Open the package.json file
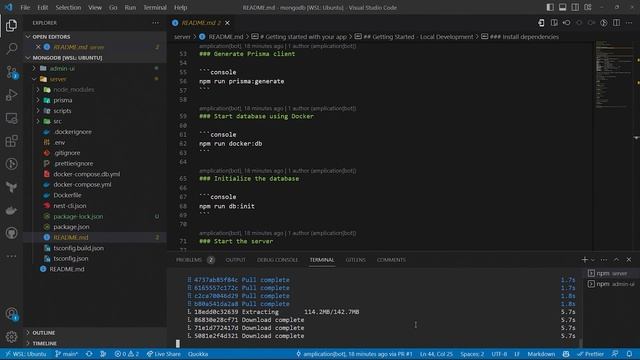The height and width of the screenshot is (360, 640). click(71, 227)
